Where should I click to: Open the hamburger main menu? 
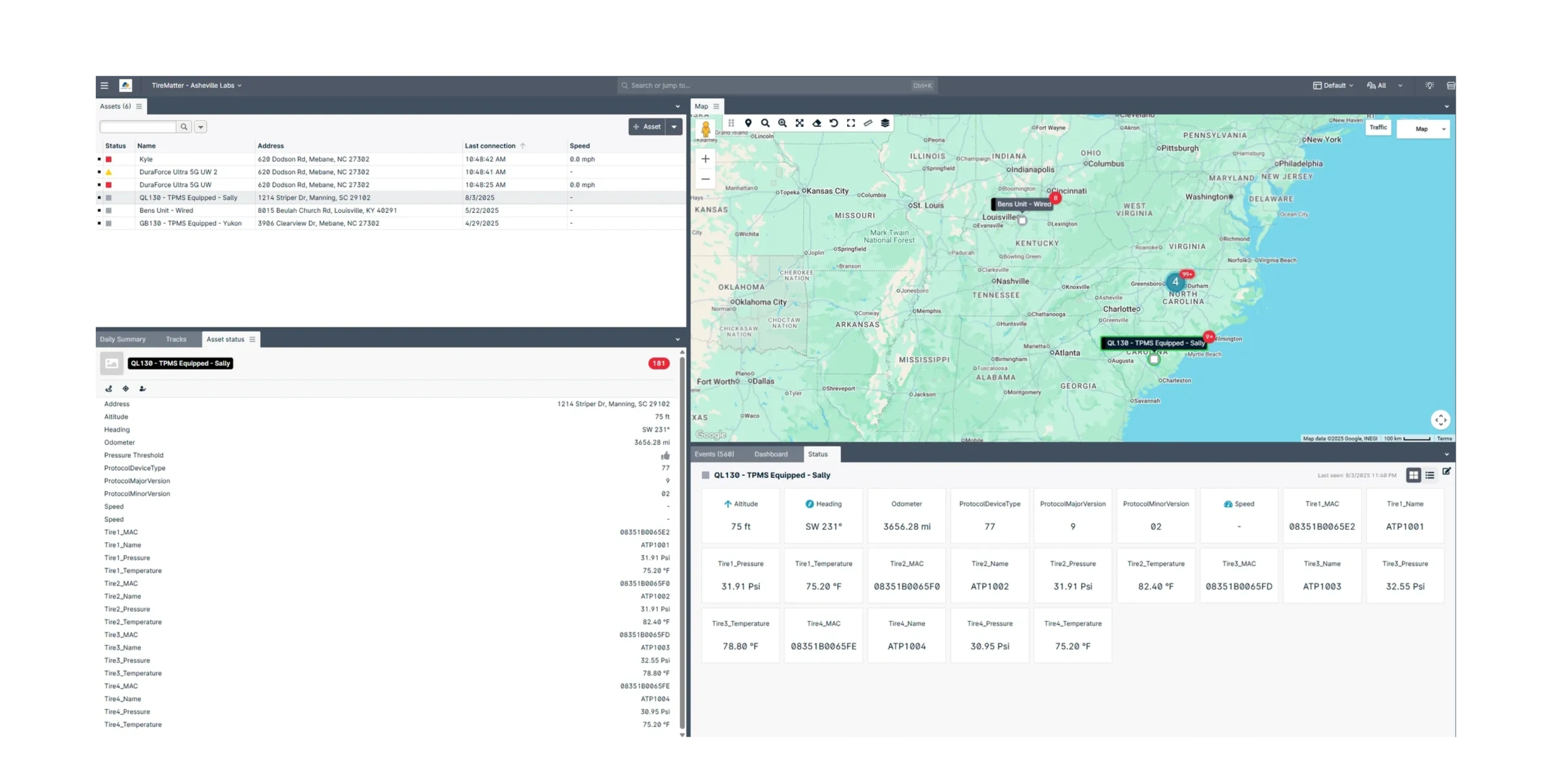point(105,86)
